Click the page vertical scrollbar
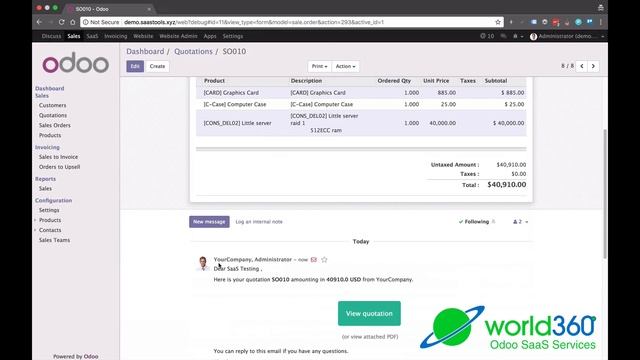Viewport: 640px width, 360px height. pyautogui.click(x=605, y=194)
